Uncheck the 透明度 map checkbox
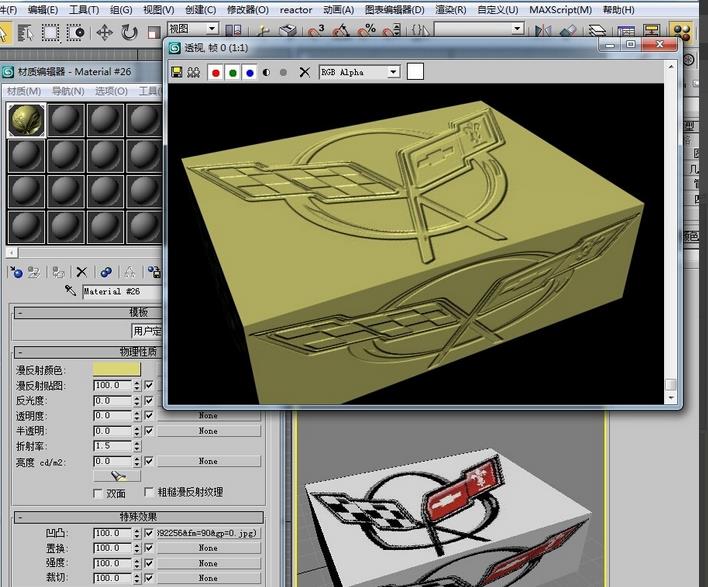This screenshot has height=587, width=708. point(149,415)
